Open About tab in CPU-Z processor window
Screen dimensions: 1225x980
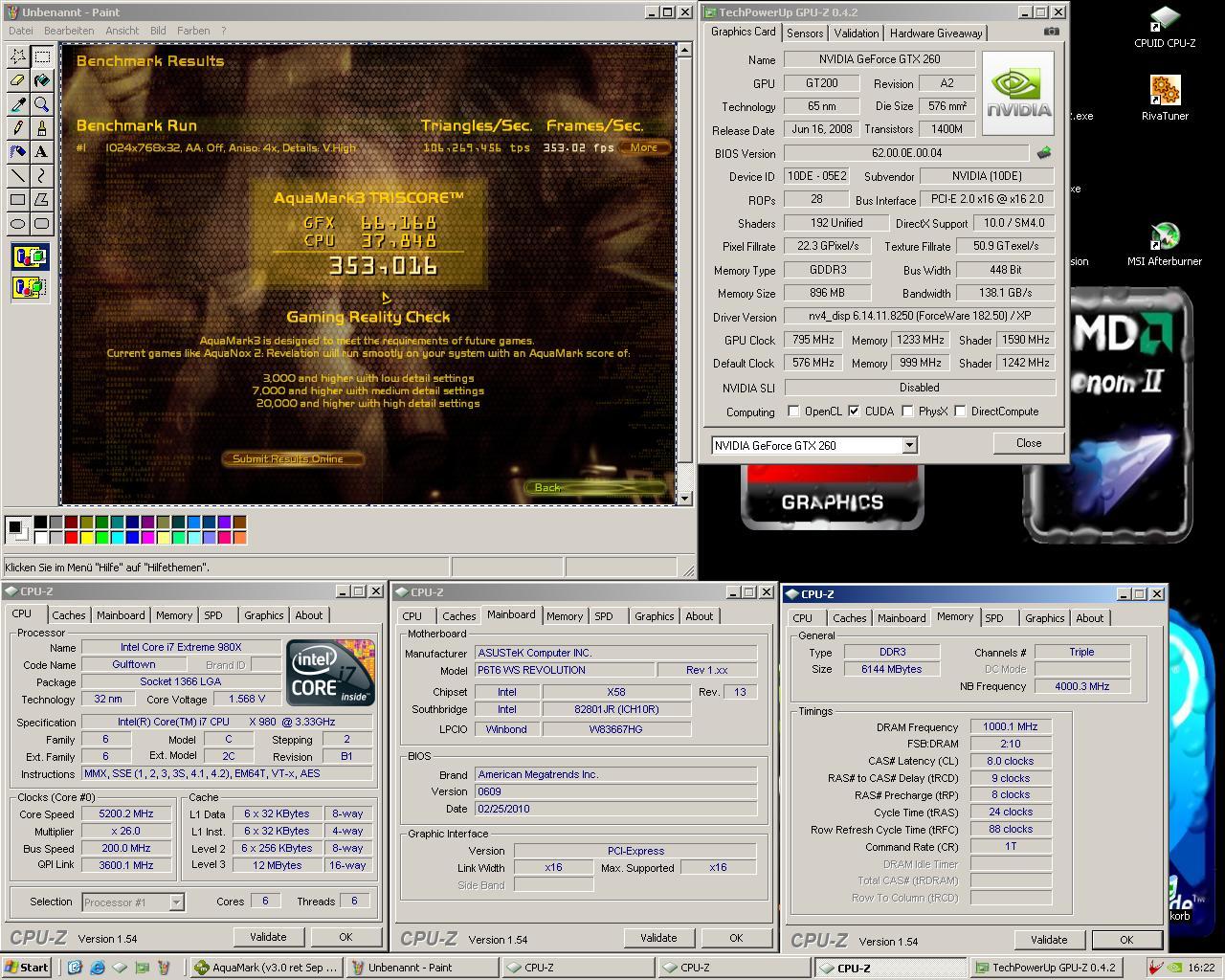(x=308, y=615)
